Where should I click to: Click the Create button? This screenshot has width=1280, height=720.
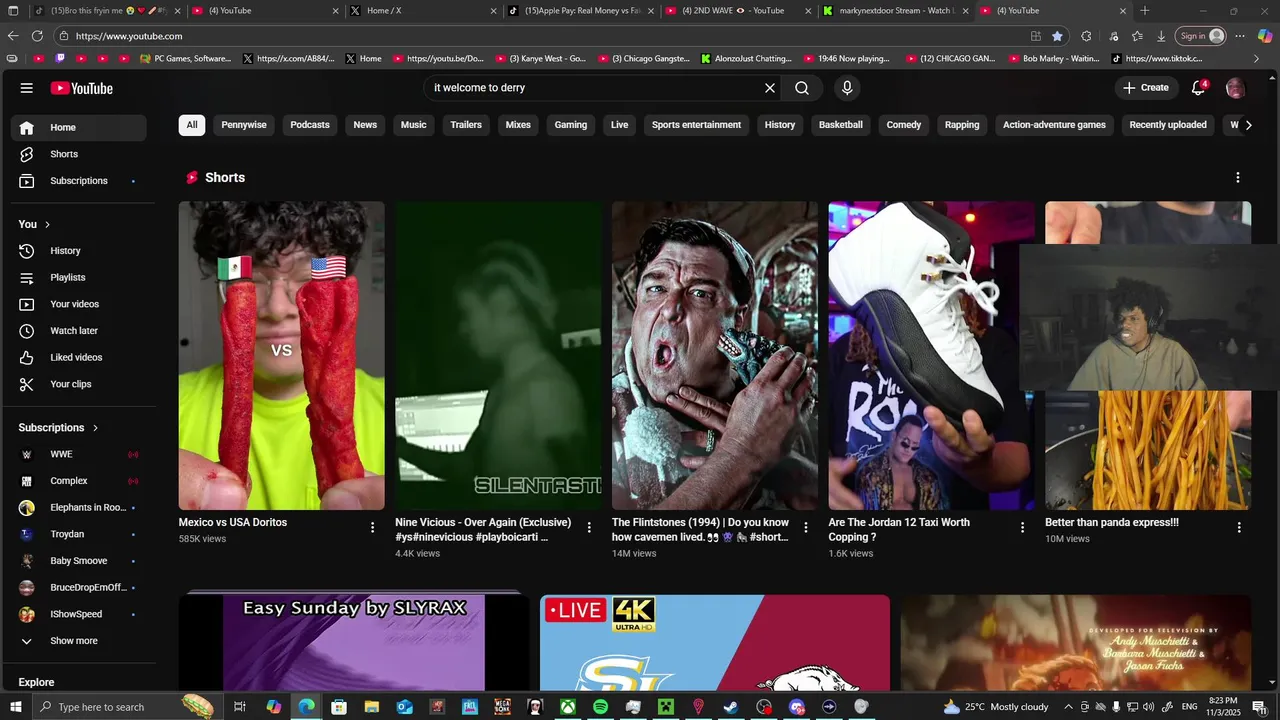(x=1146, y=88)
